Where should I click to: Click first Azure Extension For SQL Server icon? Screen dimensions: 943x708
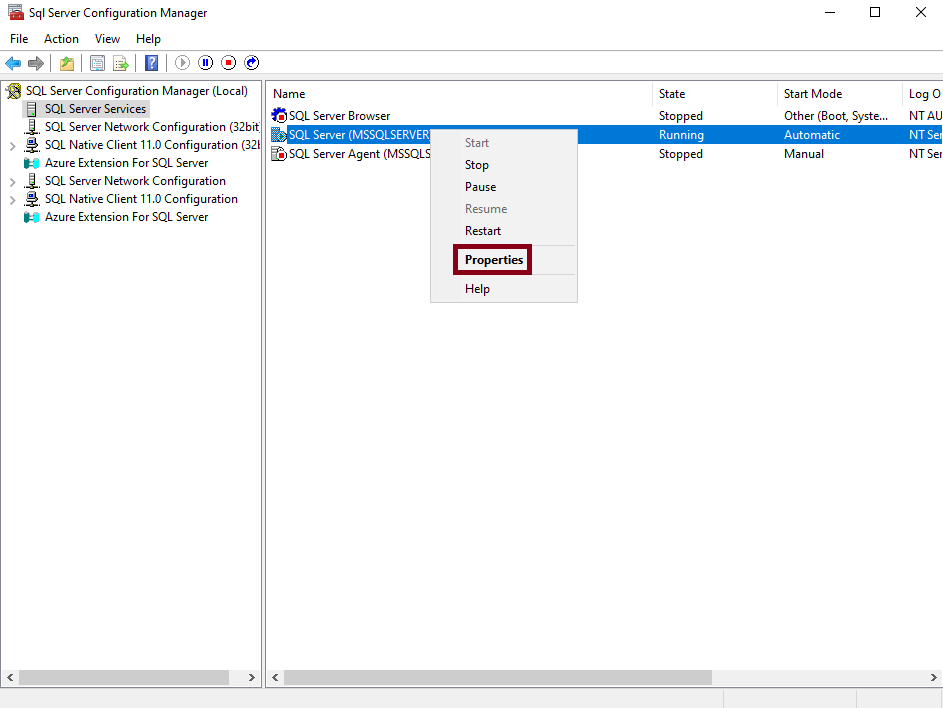pos(31,163)
